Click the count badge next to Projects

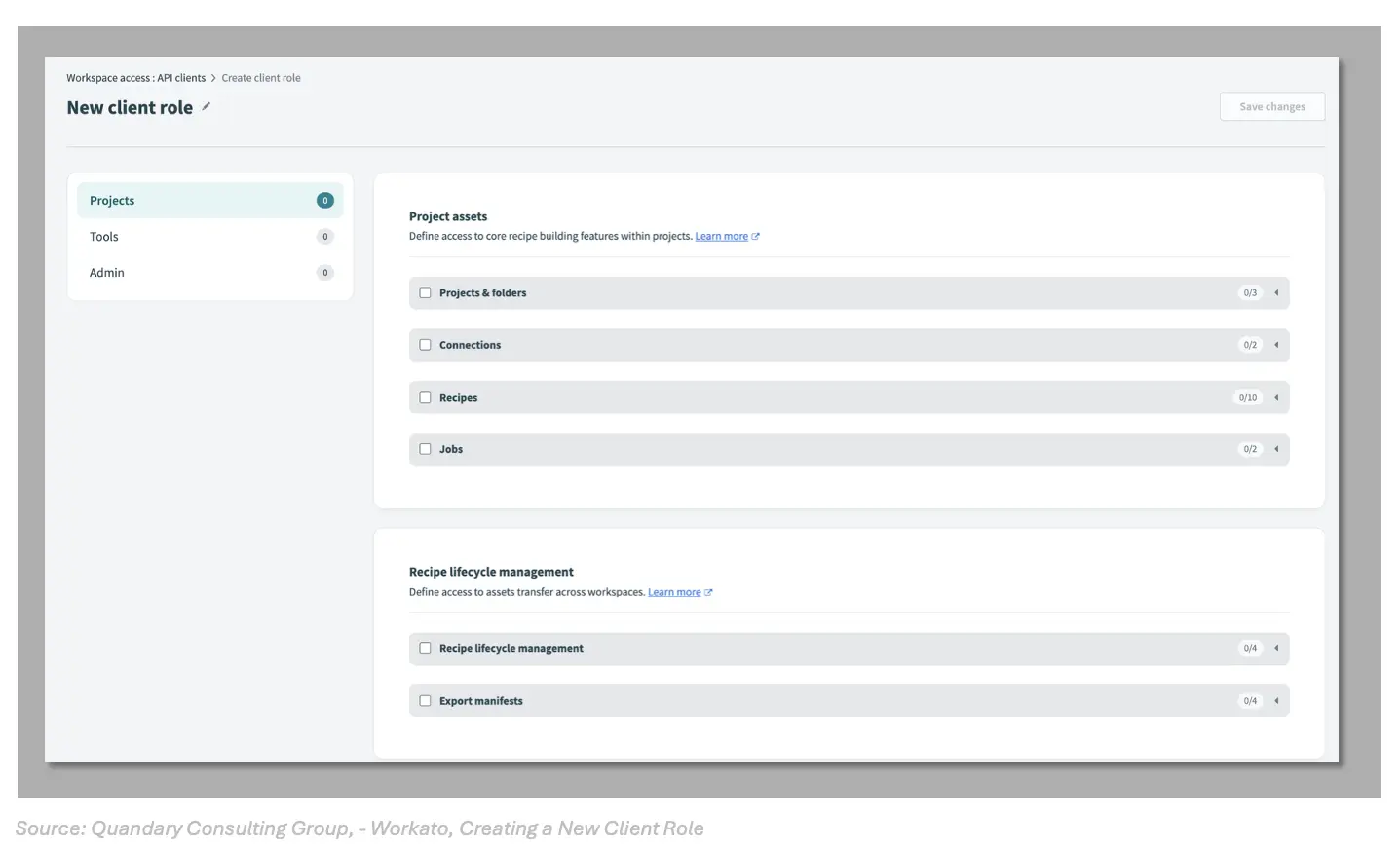[x=324, y=200]
